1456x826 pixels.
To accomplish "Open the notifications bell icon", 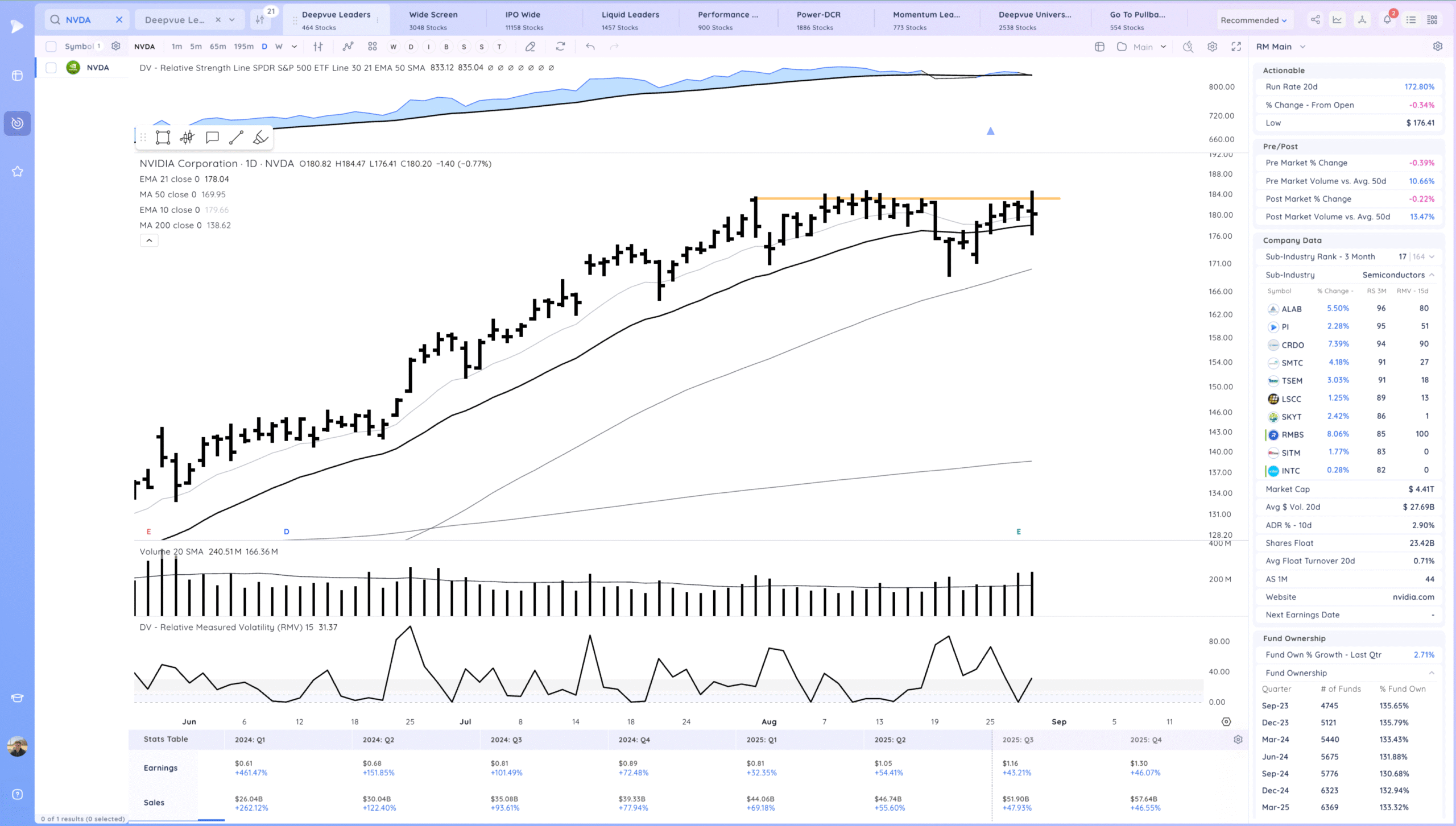I will pos(1387,20).
